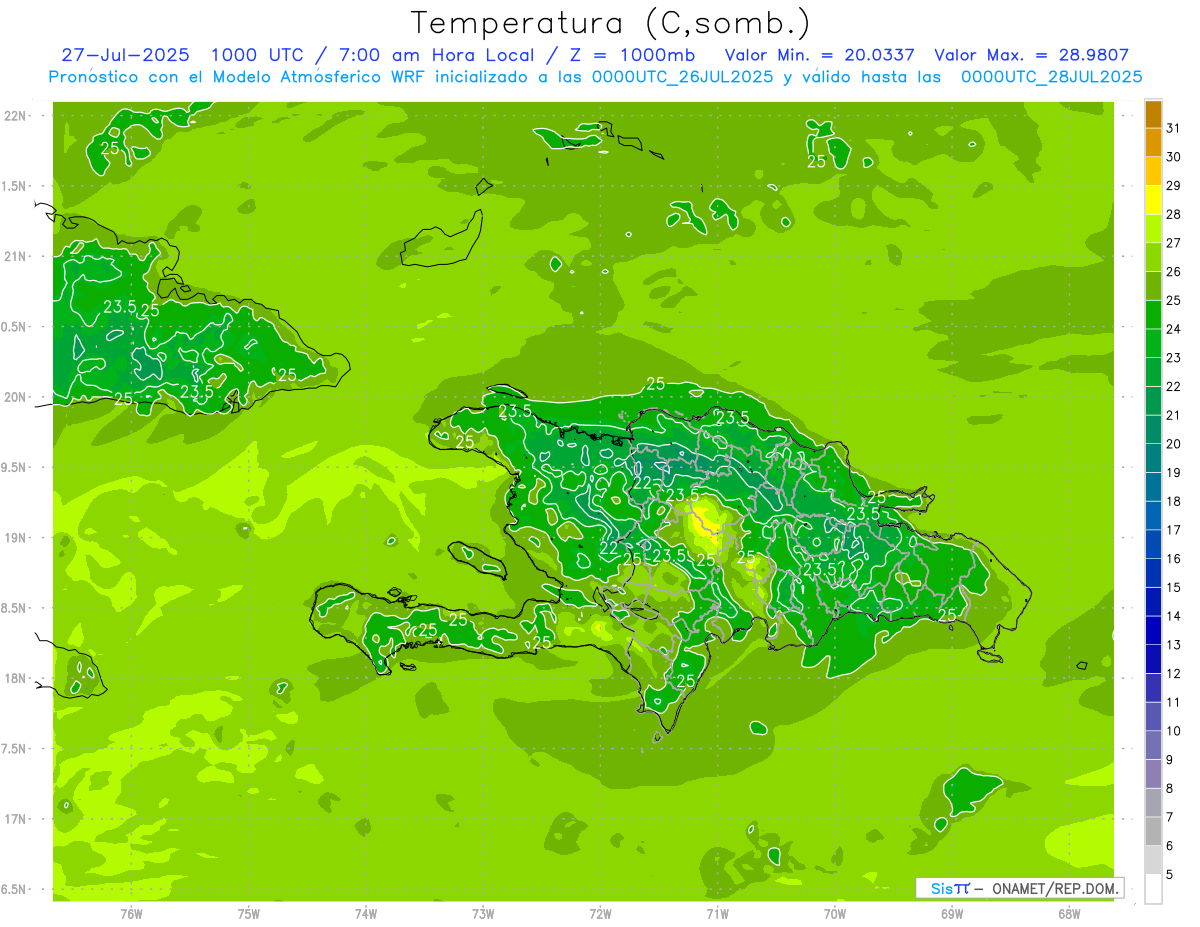Click the 69W longitude axis label
Viewport: 1200px width, 927px height.
pos(952,914)
